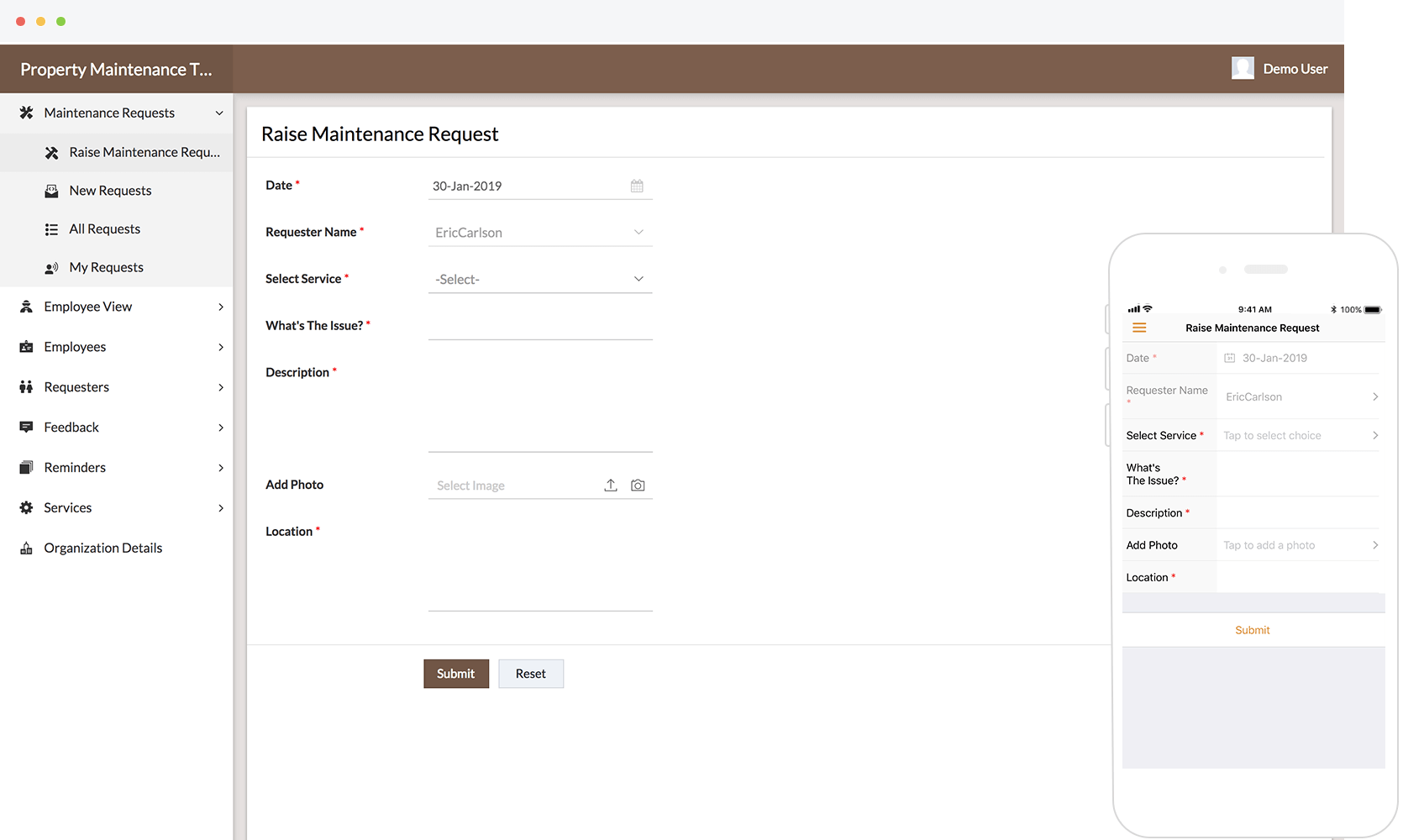Click the yellow window minimize dot
This screenshot has width=1403, height=840.
point(40,21)
